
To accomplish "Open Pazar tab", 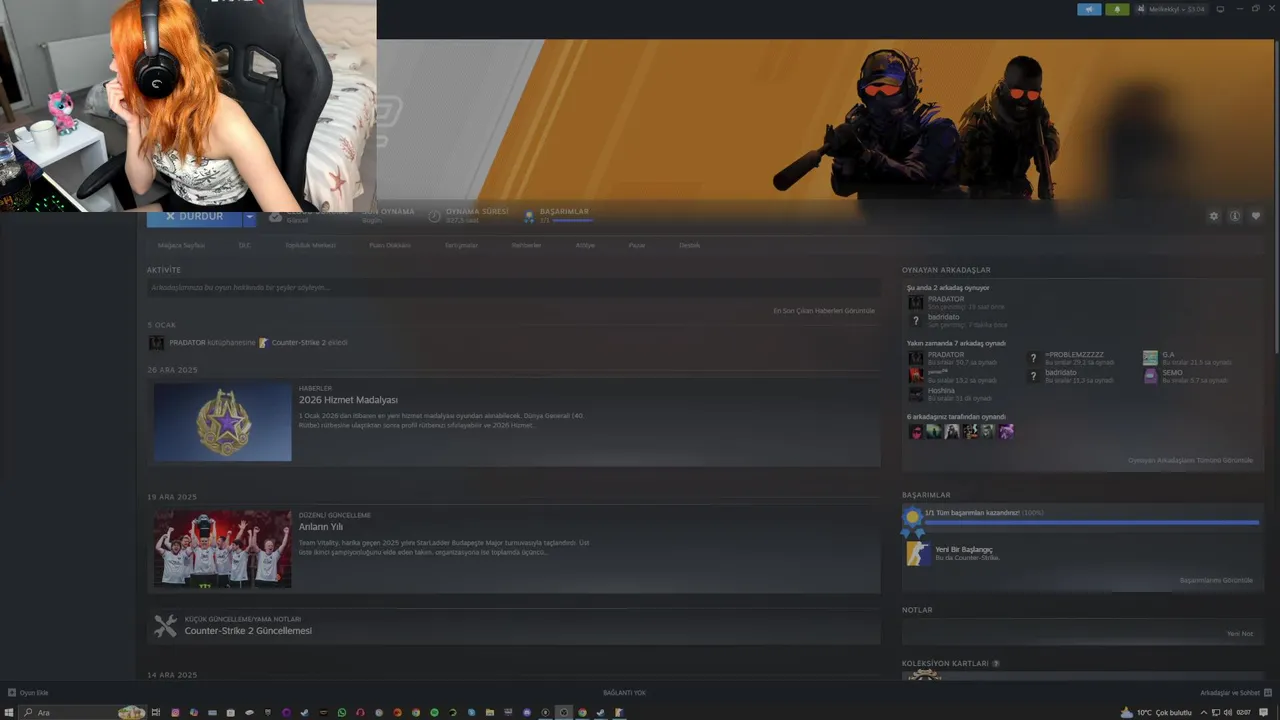I will coord(636,245).
